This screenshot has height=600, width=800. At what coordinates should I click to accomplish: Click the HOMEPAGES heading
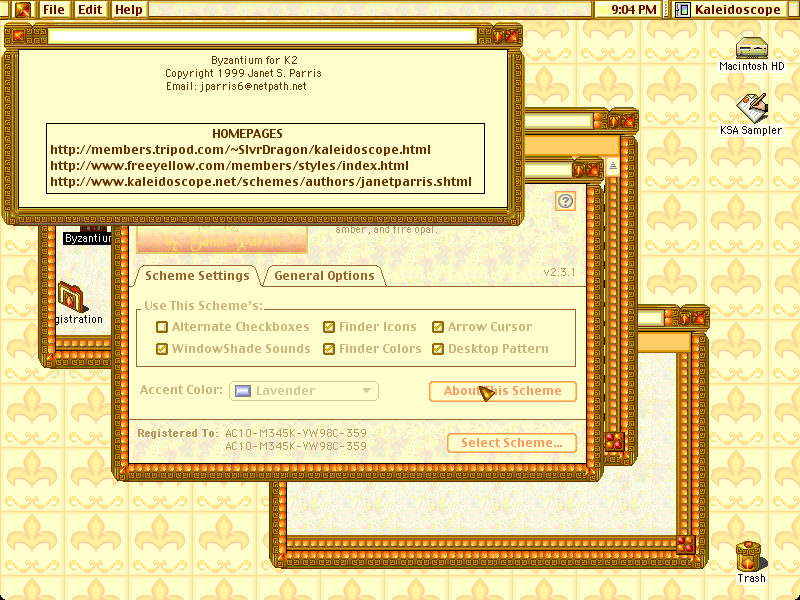click(247, 134)
